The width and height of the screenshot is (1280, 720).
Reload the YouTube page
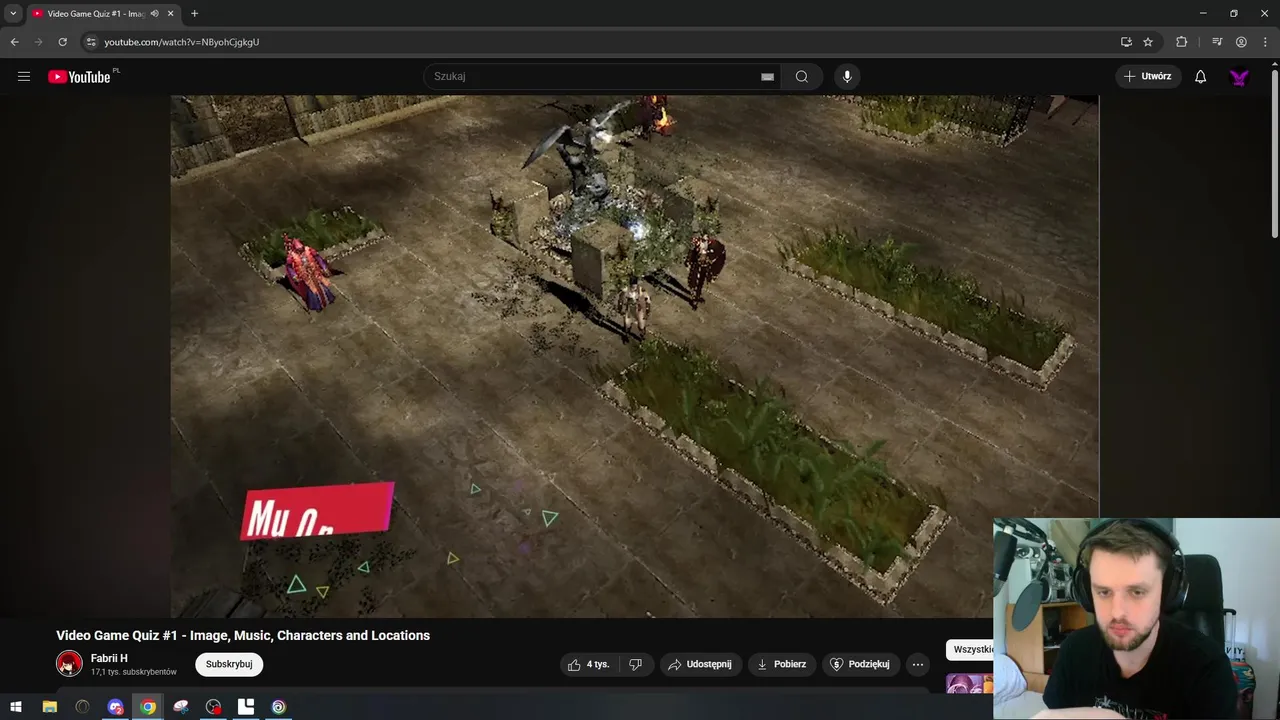pyautogui.click(x=63, y=42)
